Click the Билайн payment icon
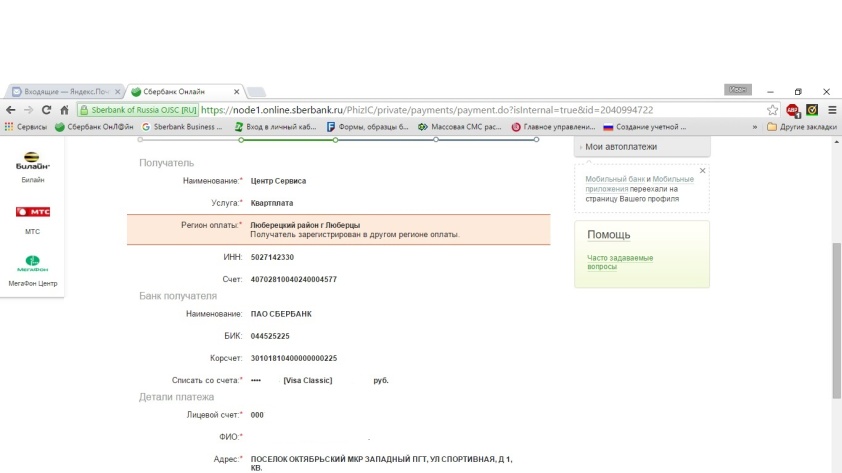The image size is (842, 473). pos(35,160)
